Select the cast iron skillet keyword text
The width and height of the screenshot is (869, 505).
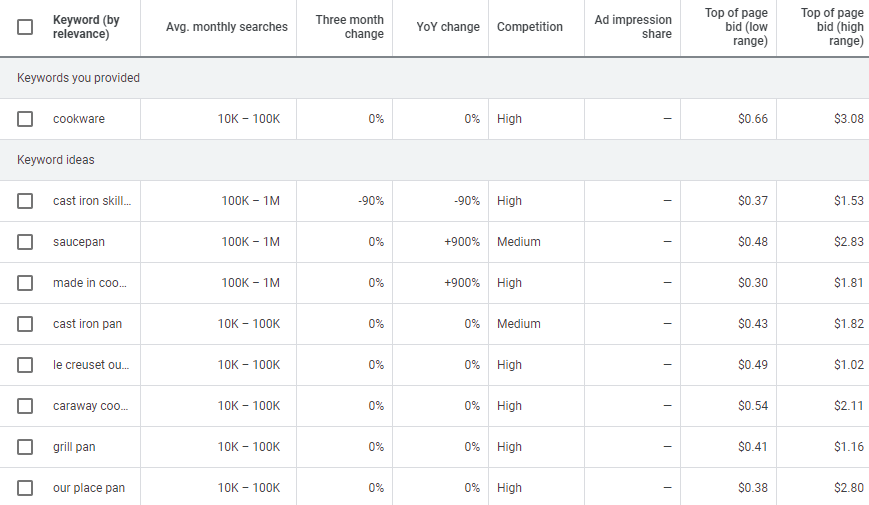(x=91, y=201)
